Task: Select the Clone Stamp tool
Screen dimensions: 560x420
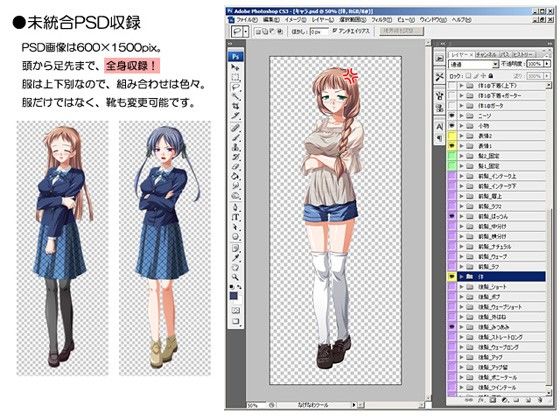Action: (235, 147)
